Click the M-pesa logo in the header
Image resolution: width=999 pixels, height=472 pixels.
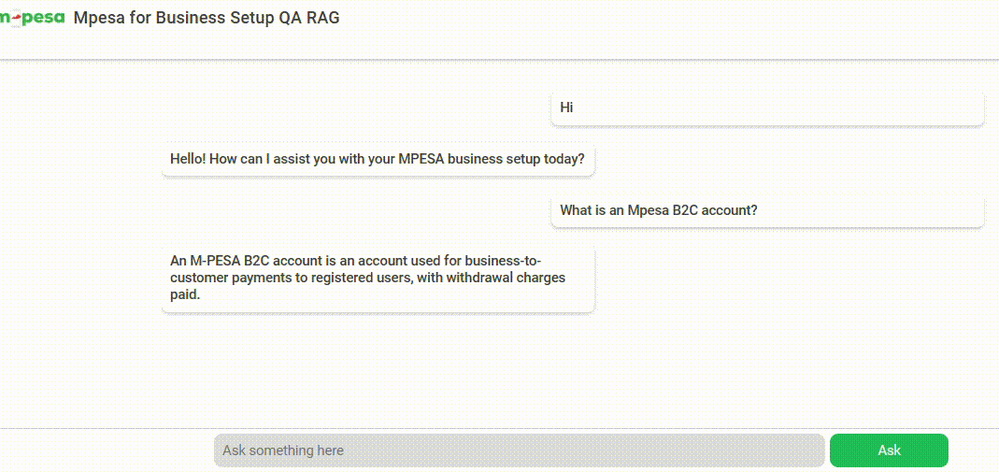[x=32, y=18]
